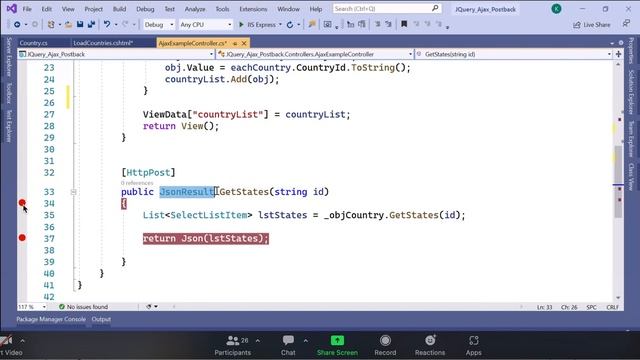Click the CRLF line ending indicator
Viewport: 640px width, 360px height.
click(612, 307)
